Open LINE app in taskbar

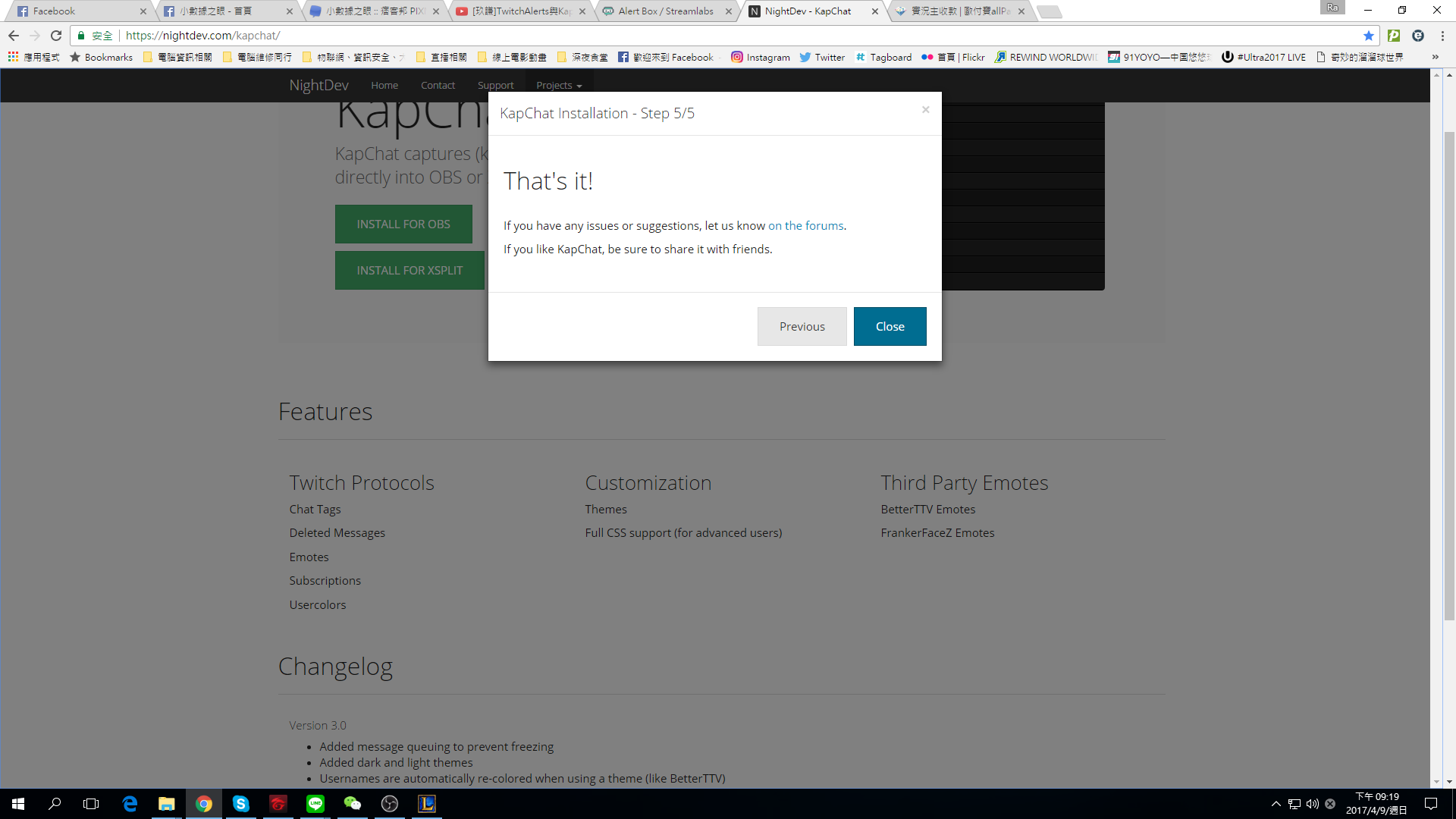point(315,804)
